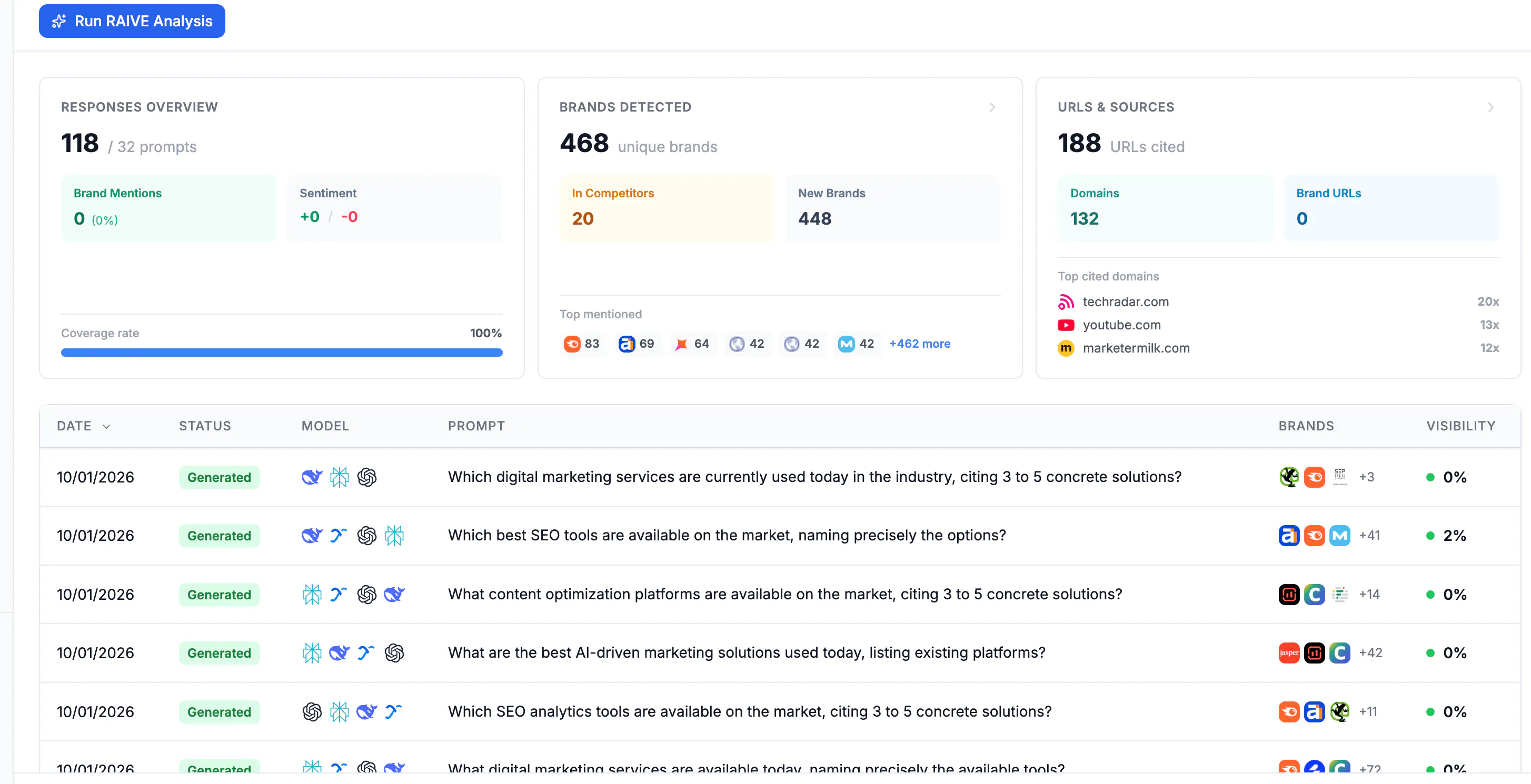Open URLs & Sources details chevron arrow

(x=1490, y=107)
